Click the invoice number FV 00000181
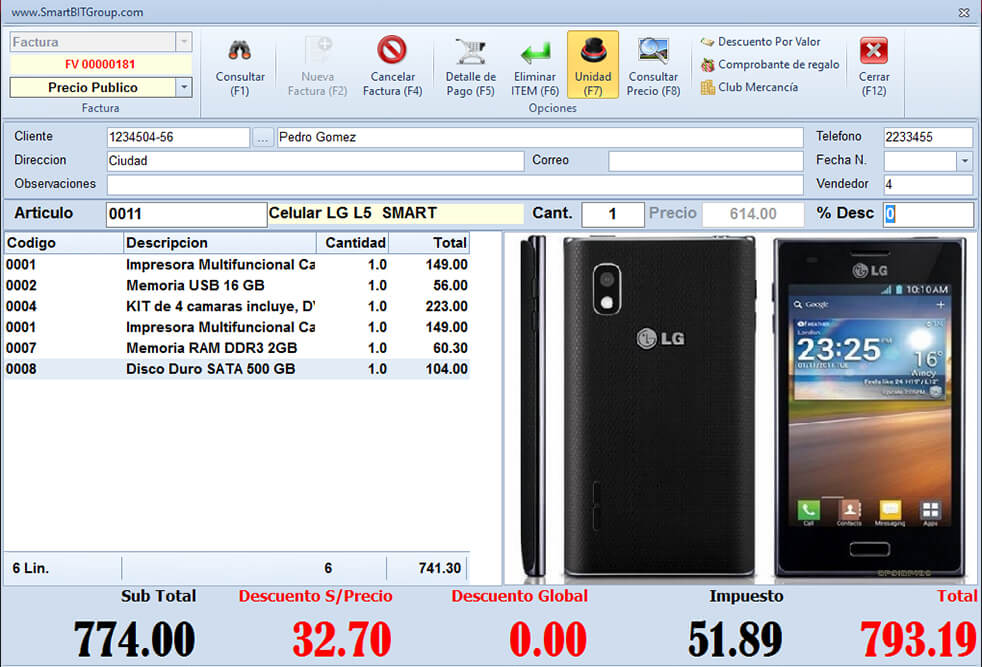The width and height of the screenshot is (982, 667). (x=100, y=64)
